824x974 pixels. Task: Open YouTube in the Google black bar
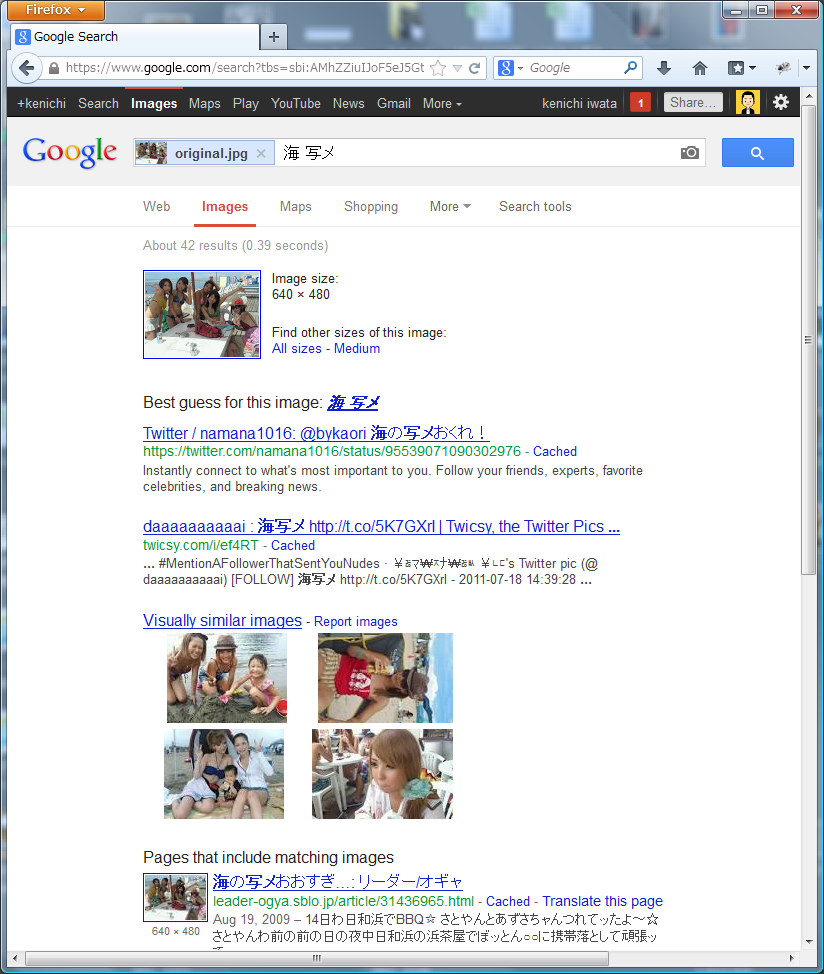tap(296, 104)
